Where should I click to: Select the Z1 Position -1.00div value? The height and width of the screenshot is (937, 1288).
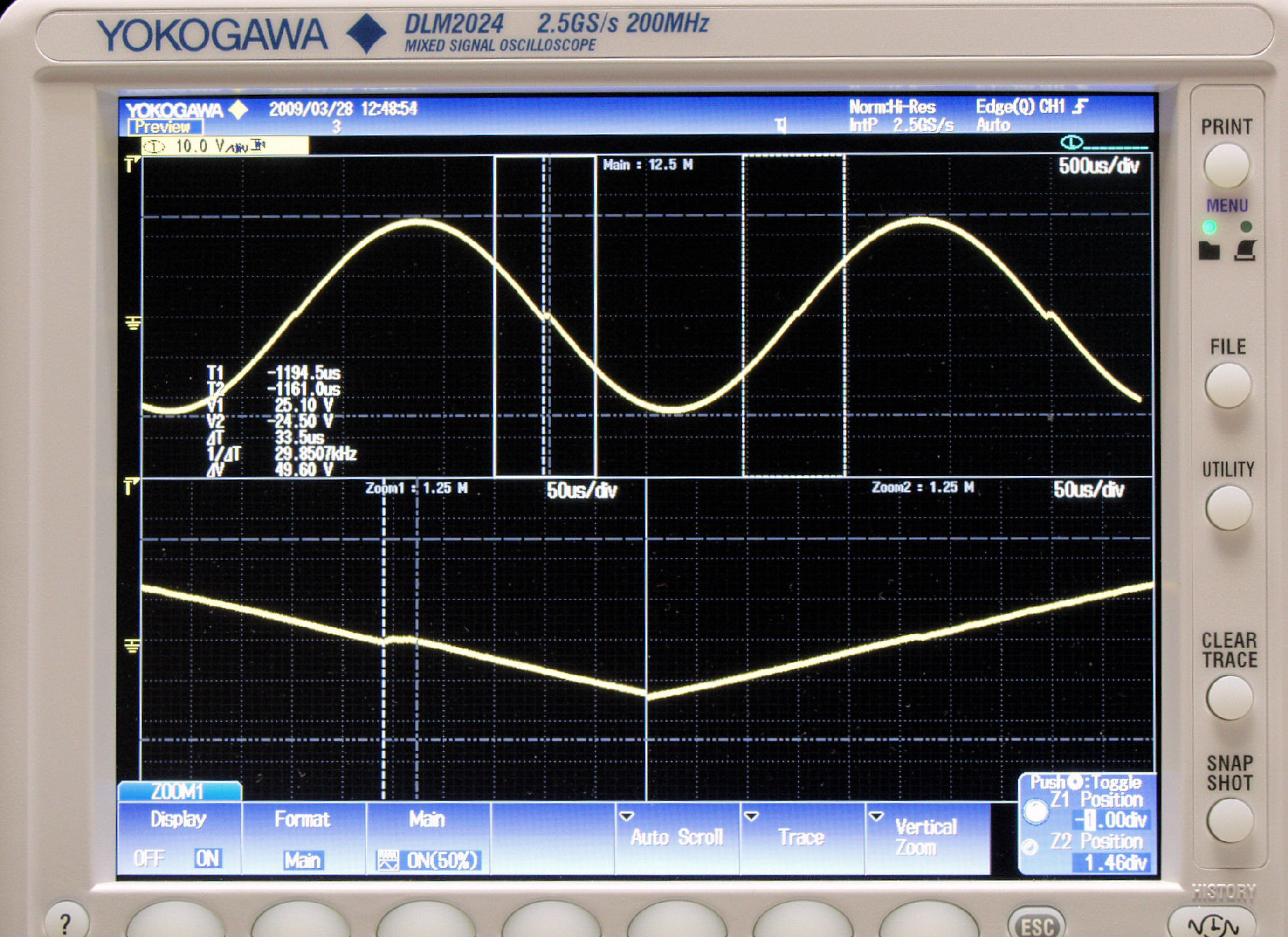[x=1112, y=820]
